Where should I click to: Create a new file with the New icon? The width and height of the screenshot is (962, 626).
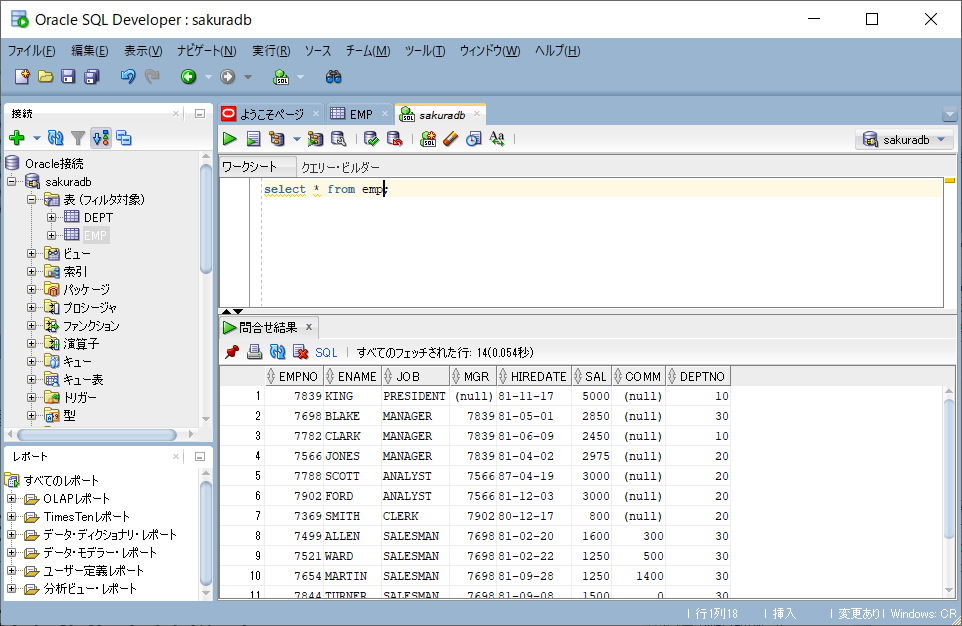(x=22, y=77)
